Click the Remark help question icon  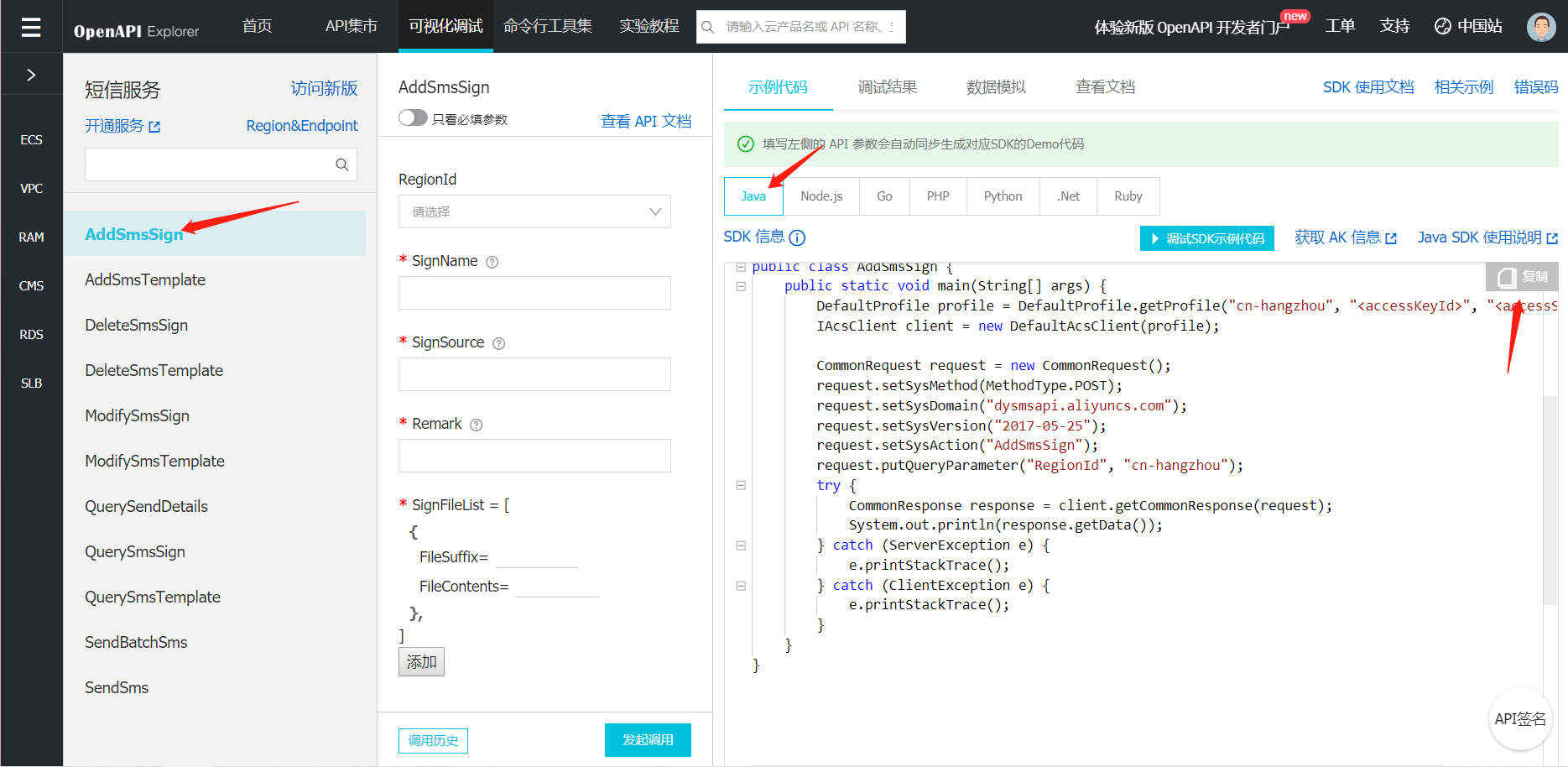click(476, 425)
